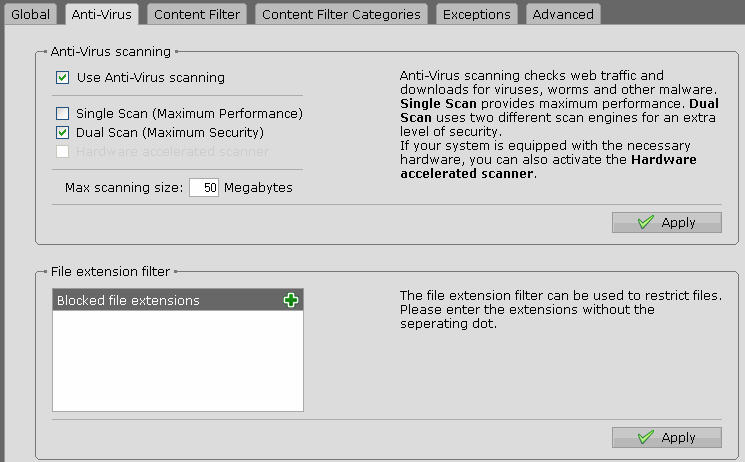745x462 pixels.
Task: Click the green checkmark in Anti-Virus Apply
Action: point(646,222)
